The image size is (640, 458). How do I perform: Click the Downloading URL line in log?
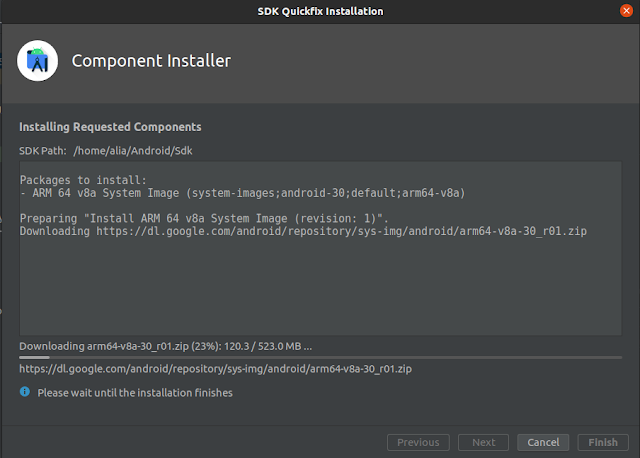pyautogui.click(x=303, y=231)
